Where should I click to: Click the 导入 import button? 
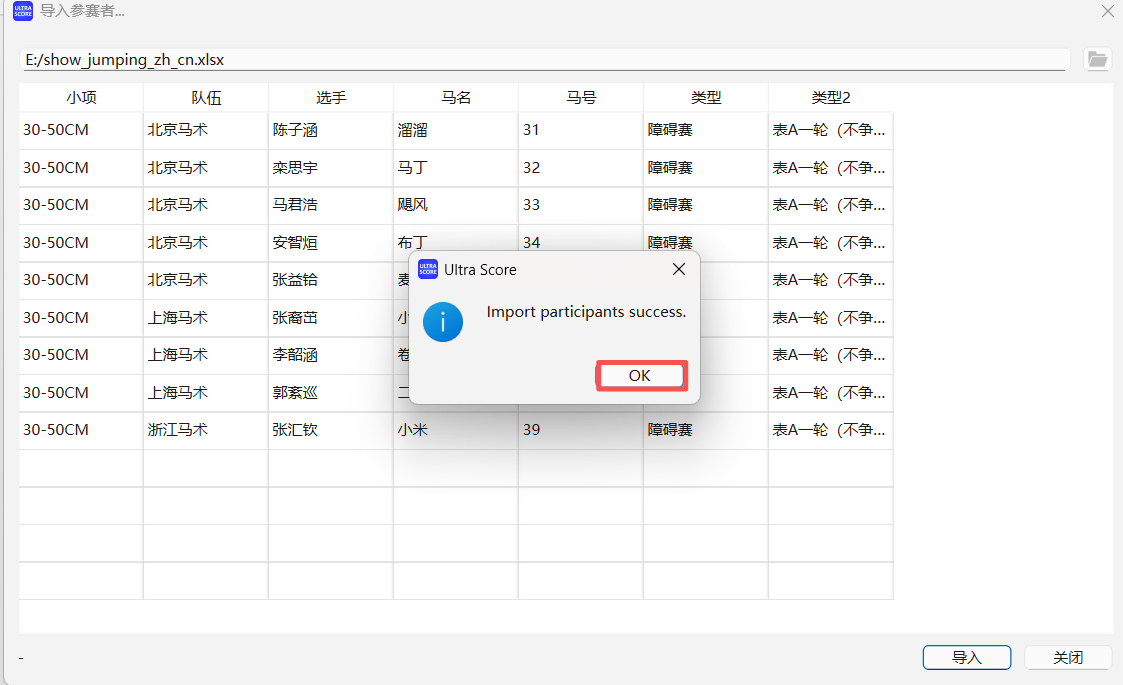tap(966, 657)
